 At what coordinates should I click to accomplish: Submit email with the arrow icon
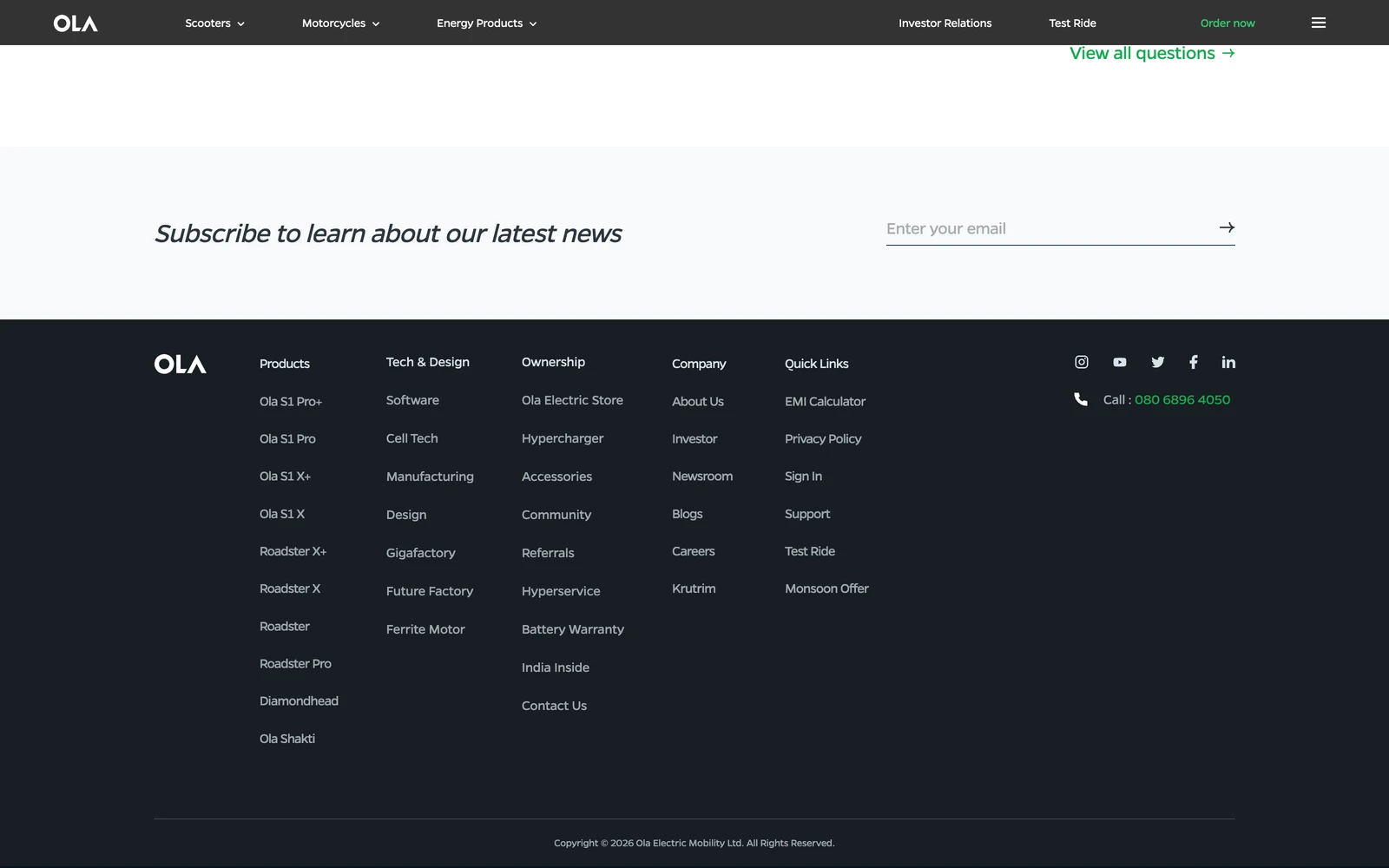[1227, 227]
